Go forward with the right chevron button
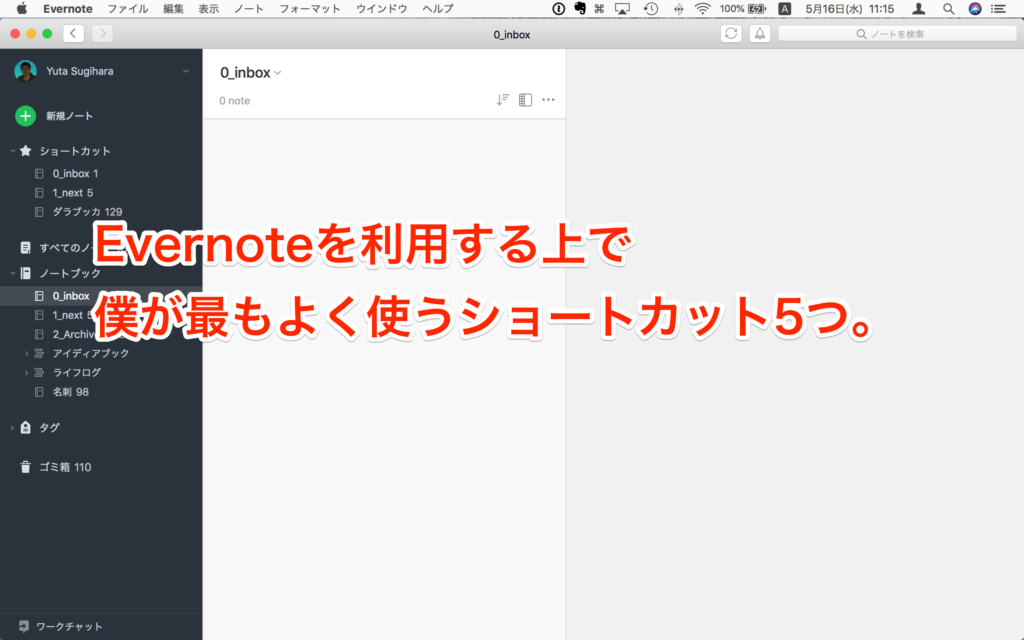 click(x=102, y=33)
